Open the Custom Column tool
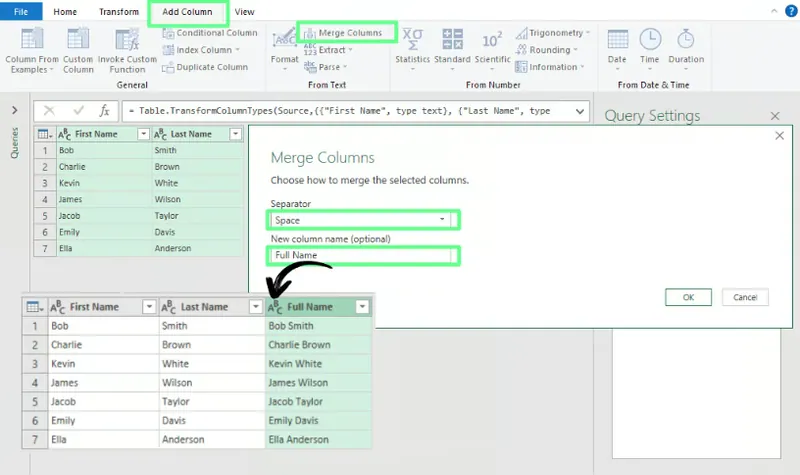This screenshot has height=475, width=800. click(79, 40)
